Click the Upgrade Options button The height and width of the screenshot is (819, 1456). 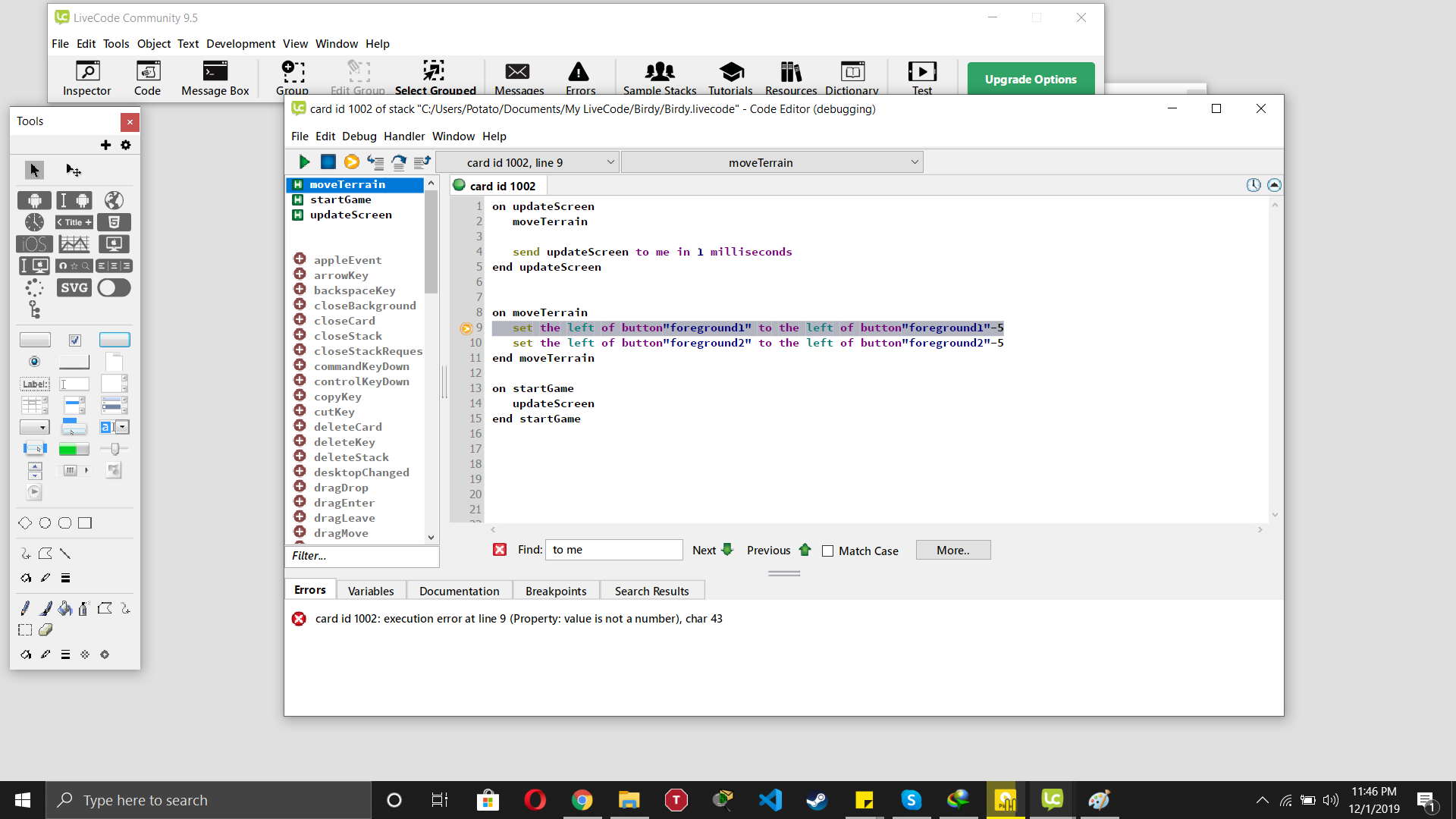tap(1031, 79)
